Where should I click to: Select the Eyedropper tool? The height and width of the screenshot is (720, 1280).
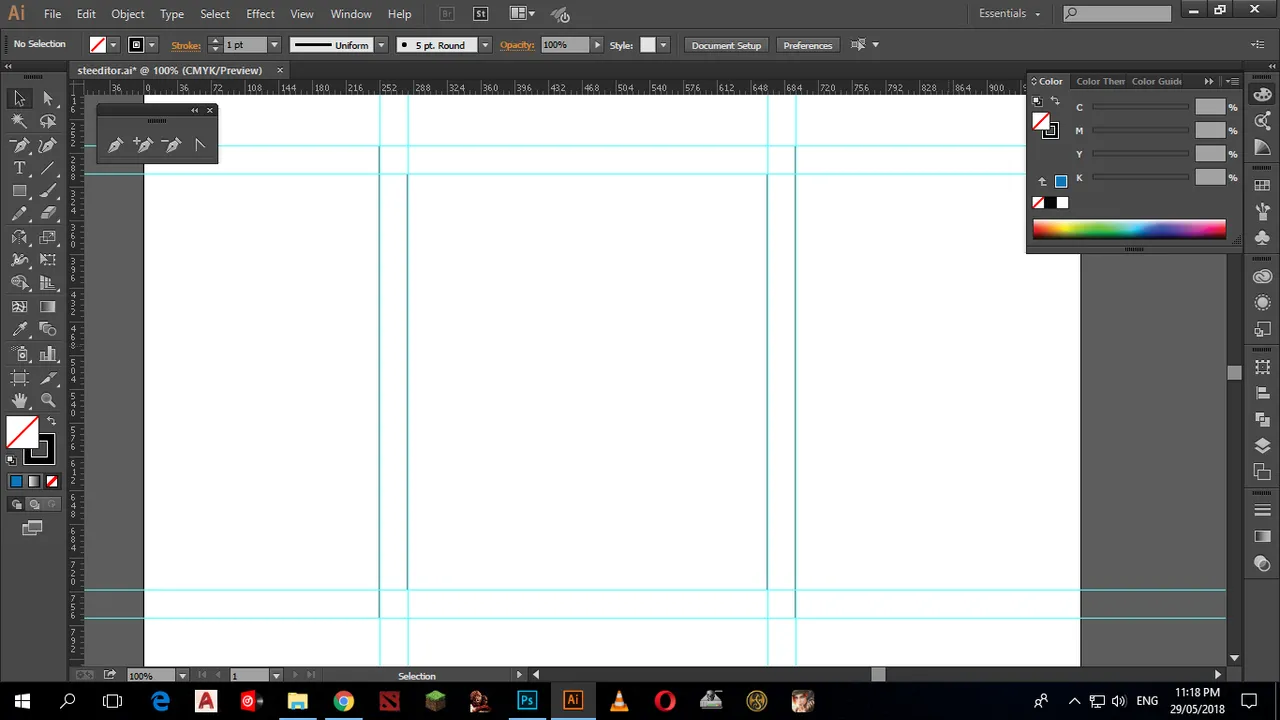pos(19,330)
